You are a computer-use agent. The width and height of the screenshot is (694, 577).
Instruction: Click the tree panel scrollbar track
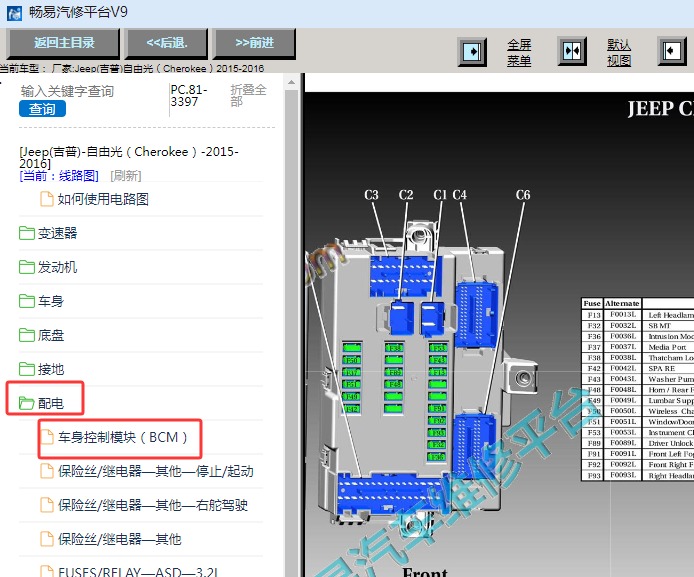[291, 332]
